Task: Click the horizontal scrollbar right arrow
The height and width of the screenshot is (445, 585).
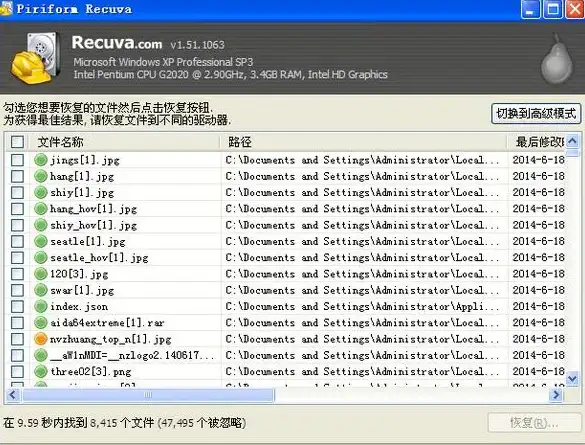Action: click(x=556, y=395)
